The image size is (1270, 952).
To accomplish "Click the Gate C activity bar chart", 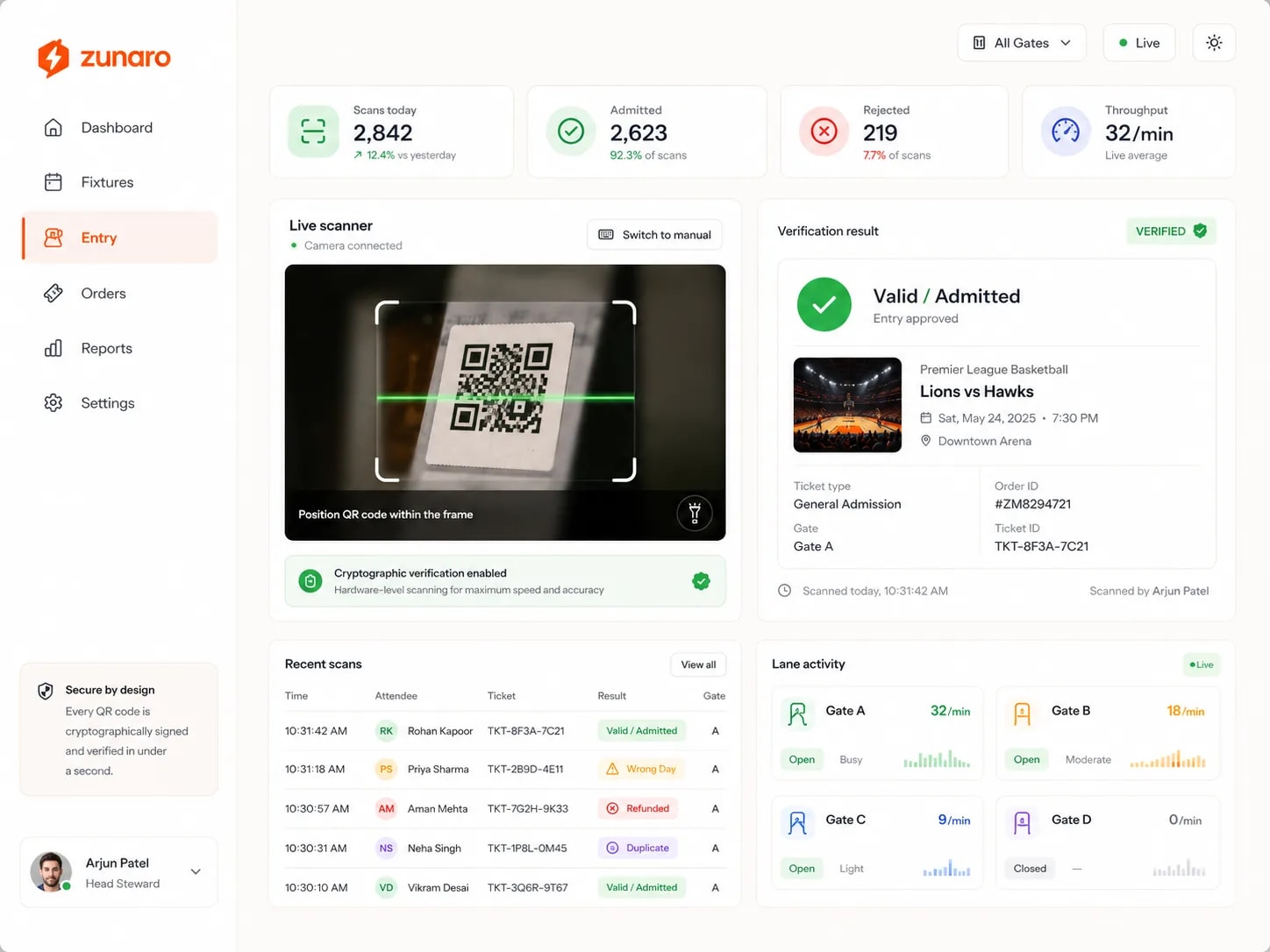I will 946,867.
